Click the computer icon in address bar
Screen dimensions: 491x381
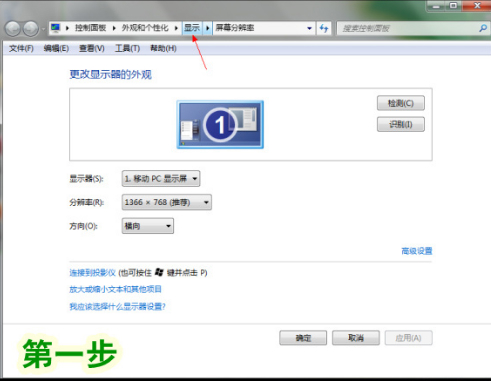tap(56, 28)
